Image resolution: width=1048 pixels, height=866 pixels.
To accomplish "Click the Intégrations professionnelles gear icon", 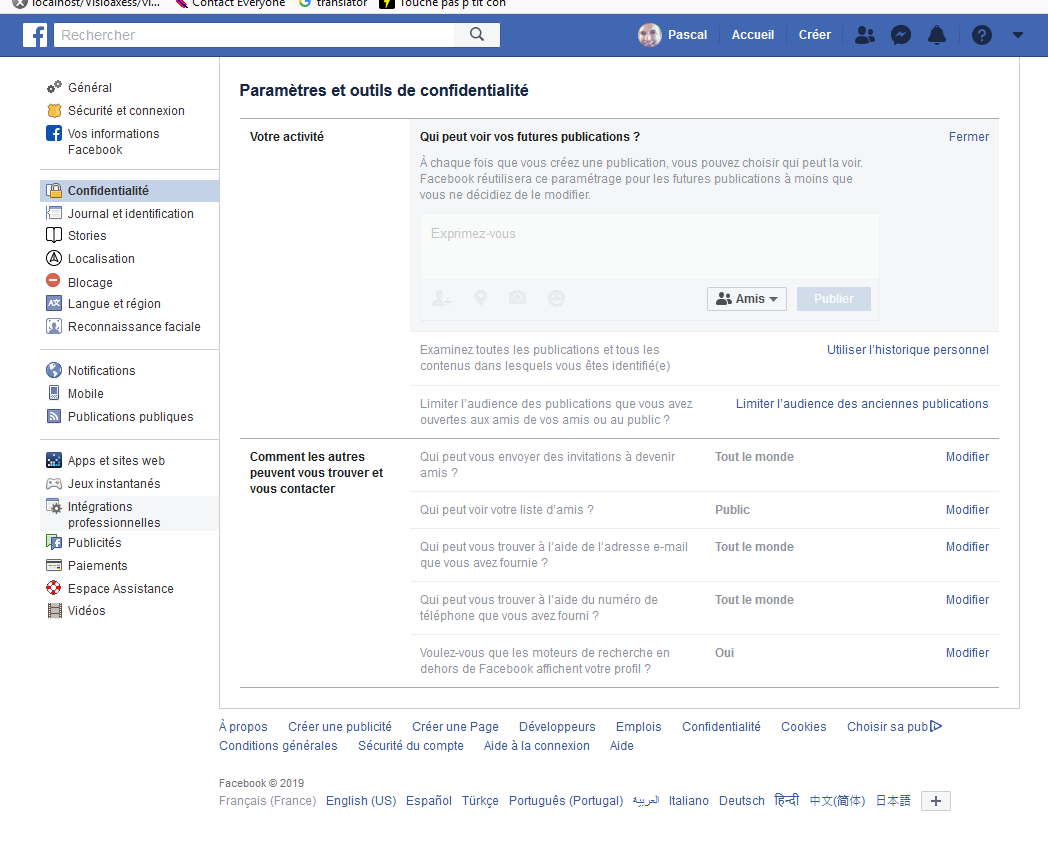I will pos(54,507).
